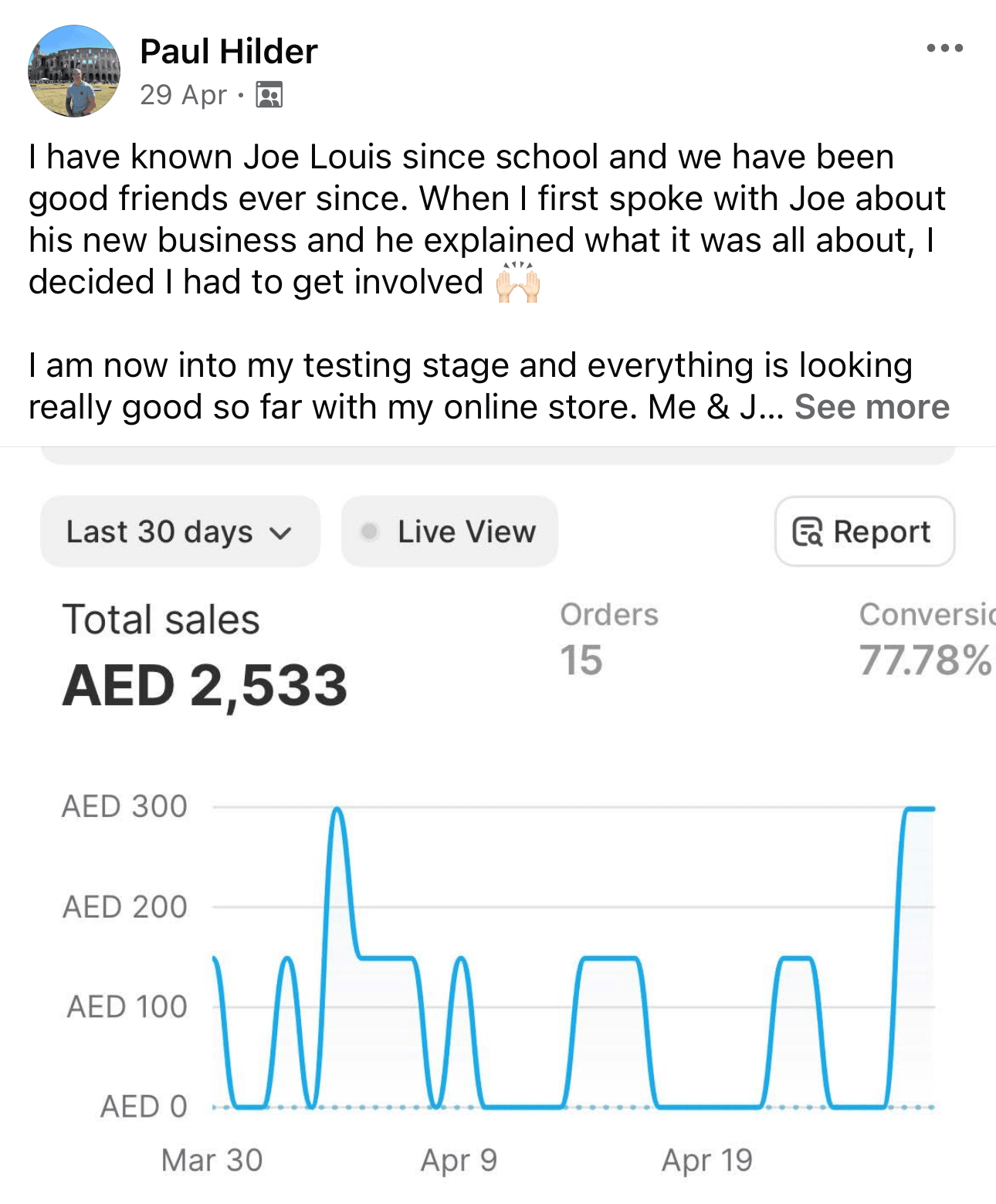Image resolution: width=996 pixels, height=1204 pixels.
Task: Click the document search icon in Report
Action: click(808, 532)
